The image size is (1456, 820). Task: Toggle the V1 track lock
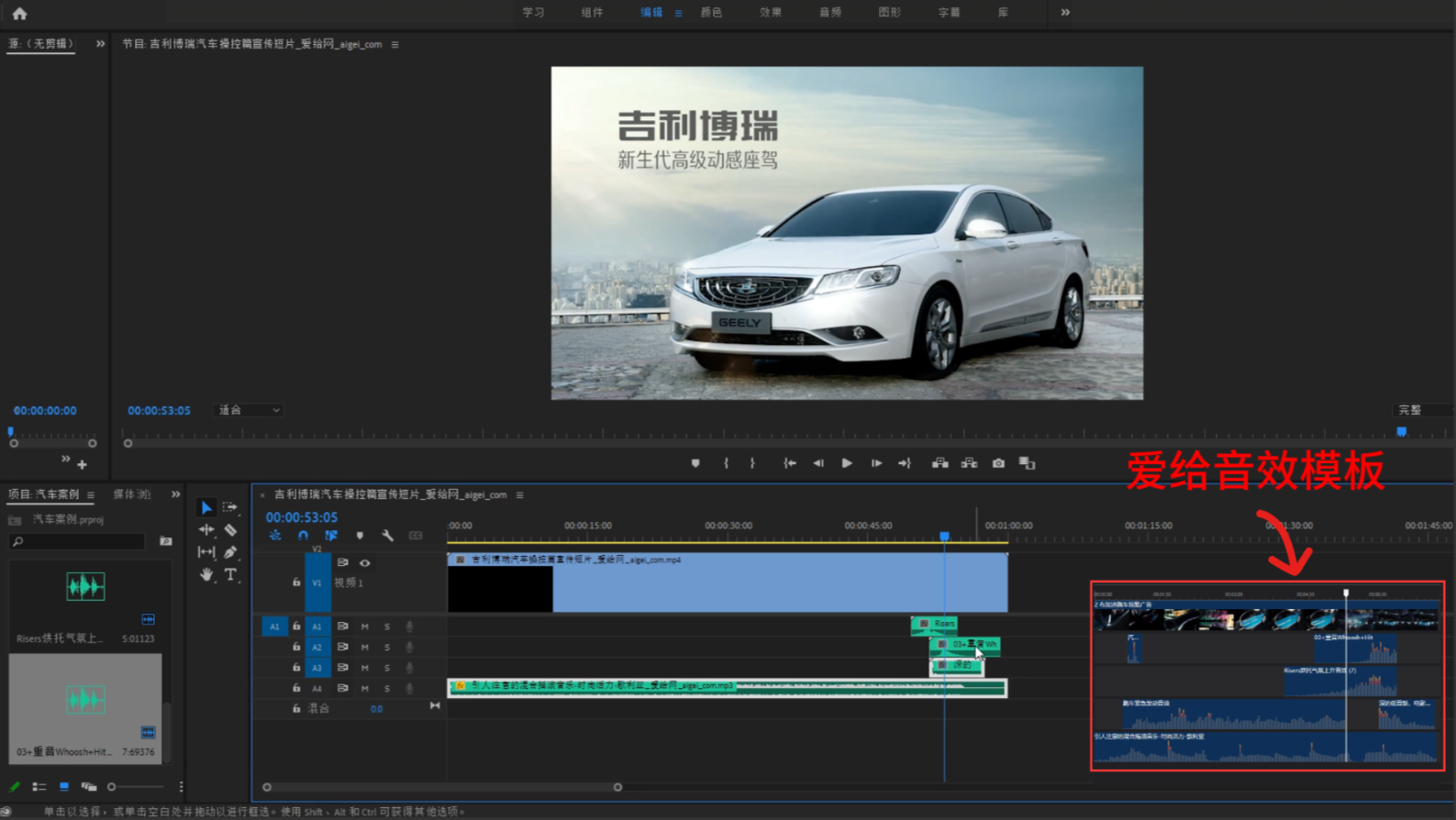[x=296, y=582]
